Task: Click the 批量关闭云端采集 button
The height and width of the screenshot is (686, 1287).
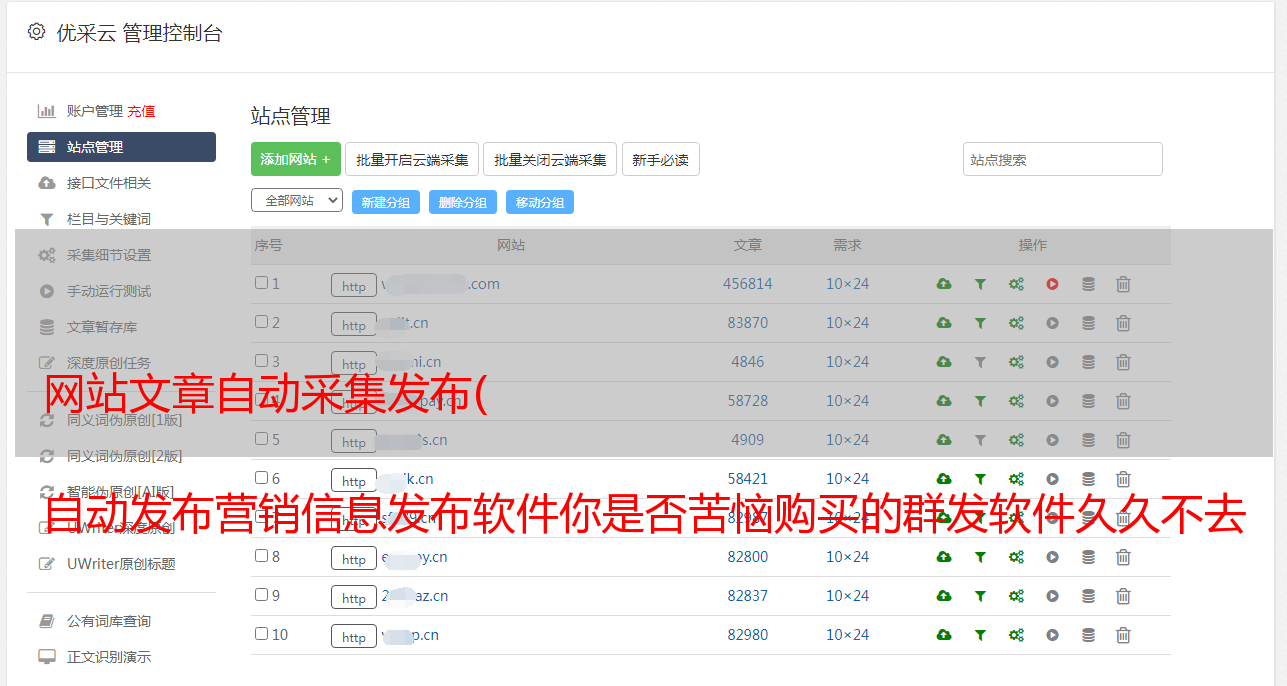Action: (x=550, y=159)
